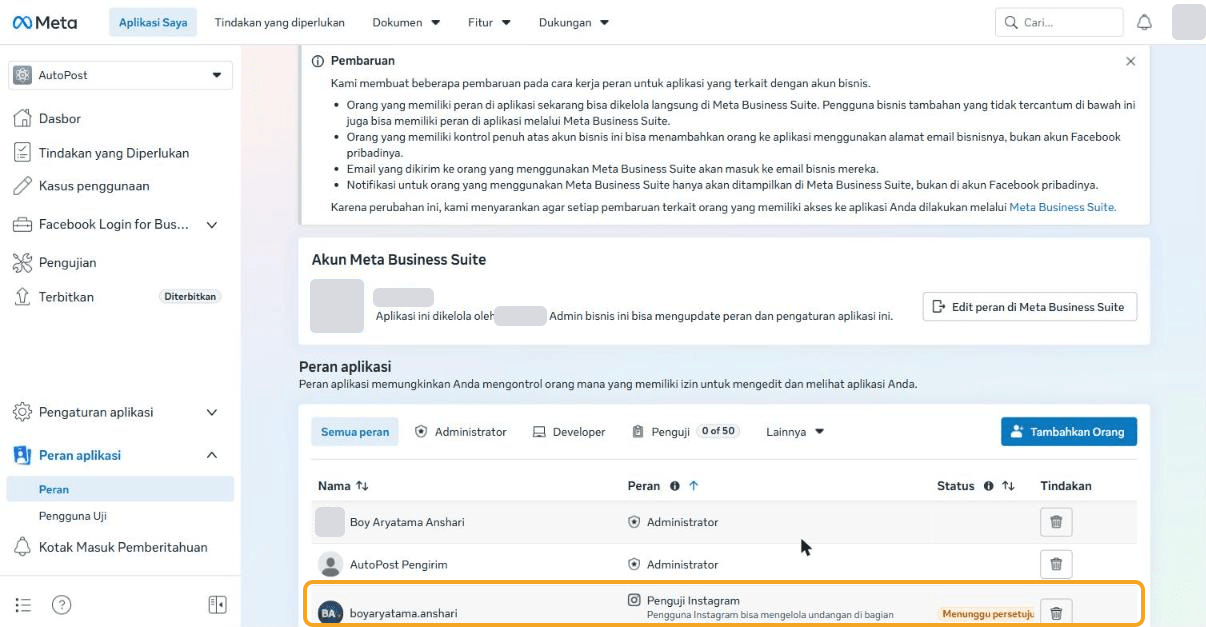1206x627 pixels.
Task: Filter by Developer tab
Action: [569, 432]
